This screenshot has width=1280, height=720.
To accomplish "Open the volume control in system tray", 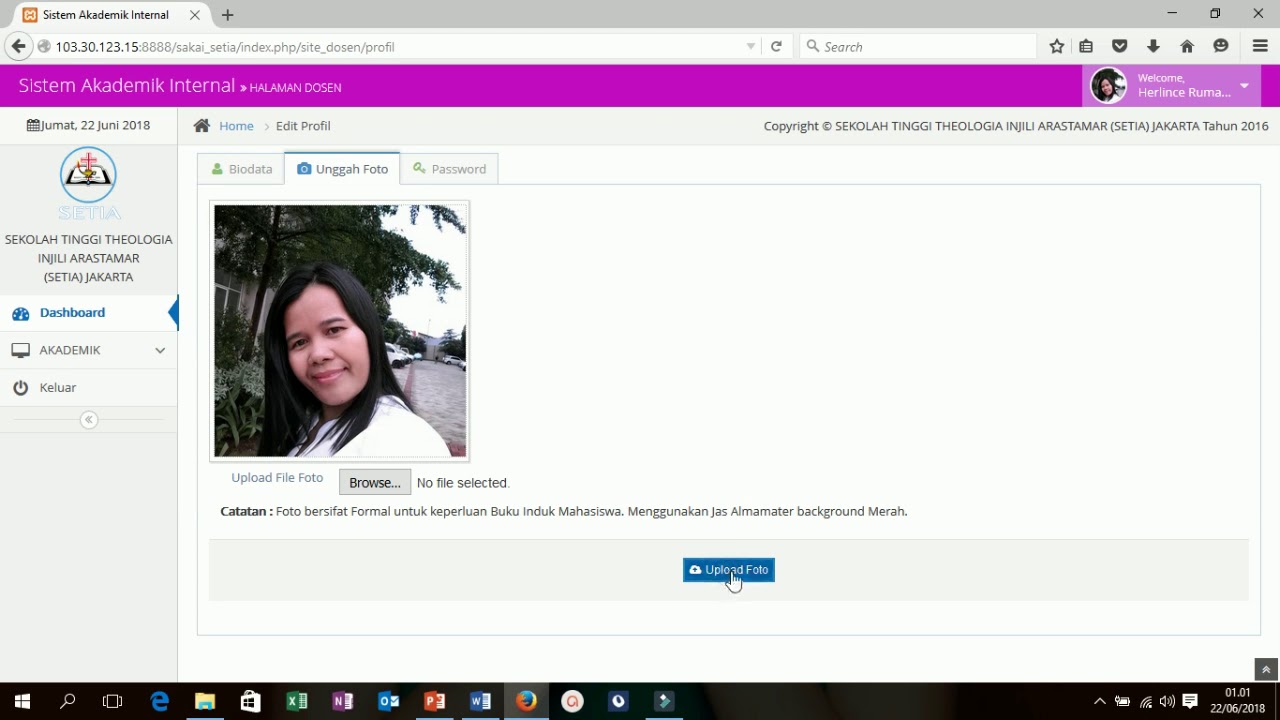I will coord(1167,701).
